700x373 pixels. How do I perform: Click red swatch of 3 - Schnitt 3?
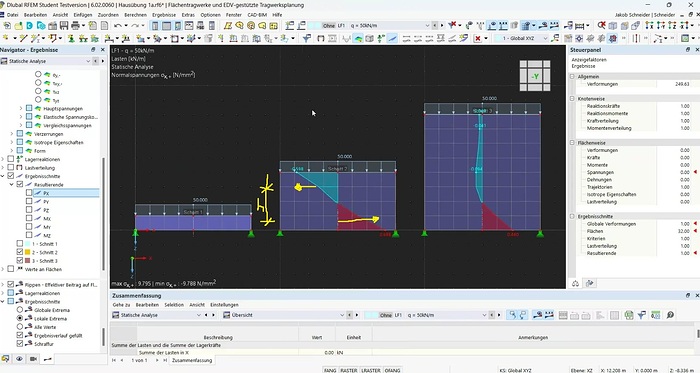27,261
